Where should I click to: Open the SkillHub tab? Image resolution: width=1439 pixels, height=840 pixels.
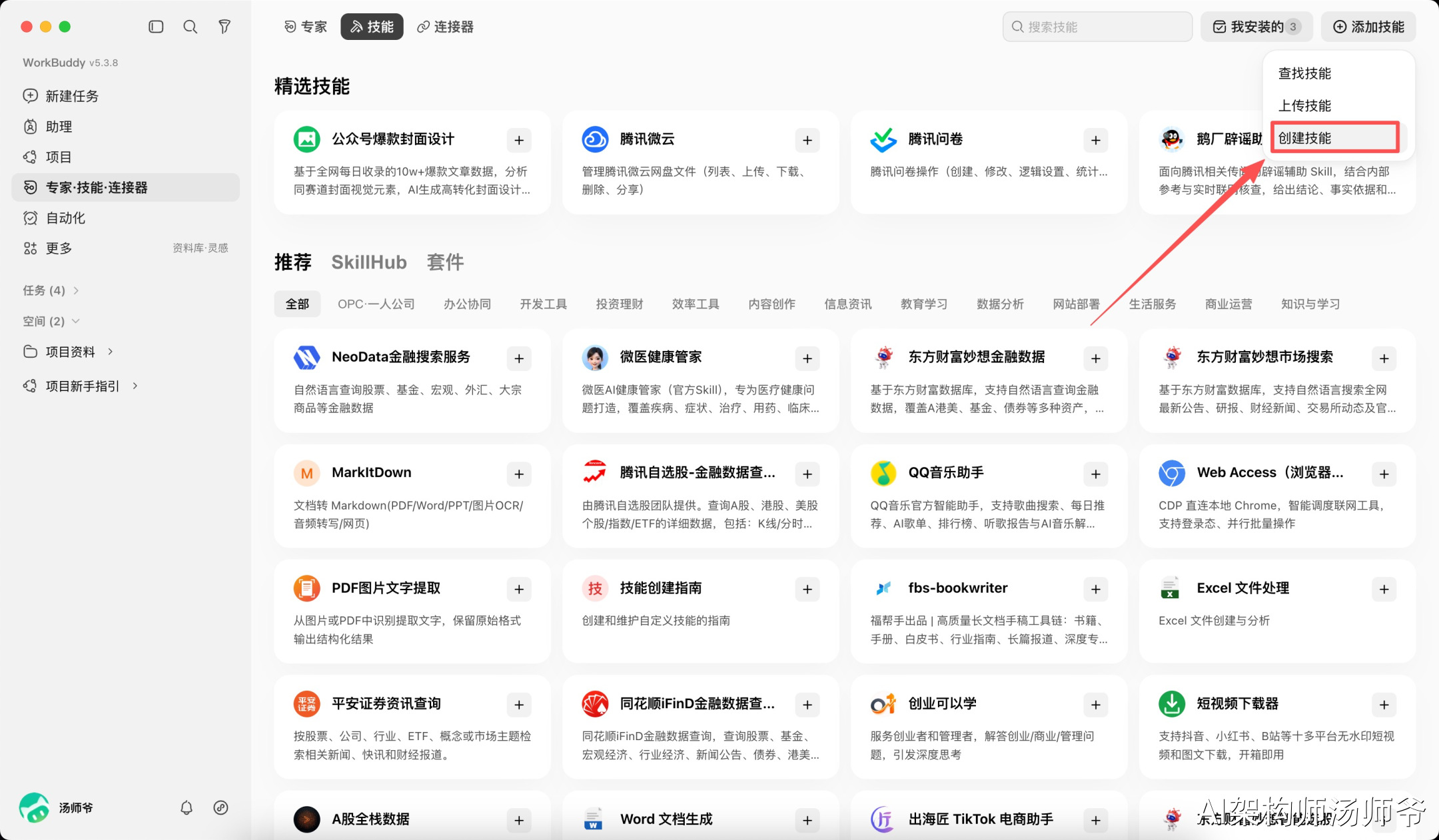click(369, 262)
